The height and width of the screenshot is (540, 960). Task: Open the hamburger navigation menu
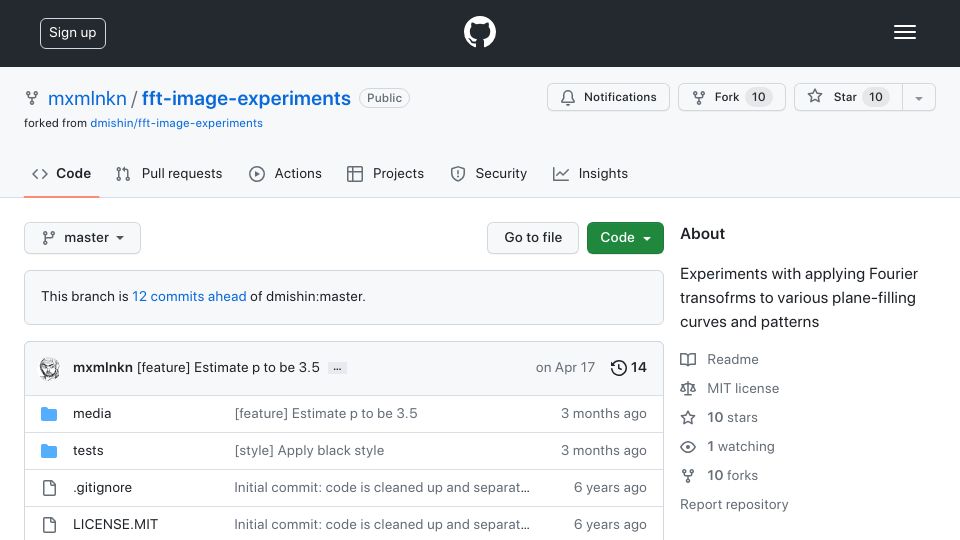(x=904, y=32)
